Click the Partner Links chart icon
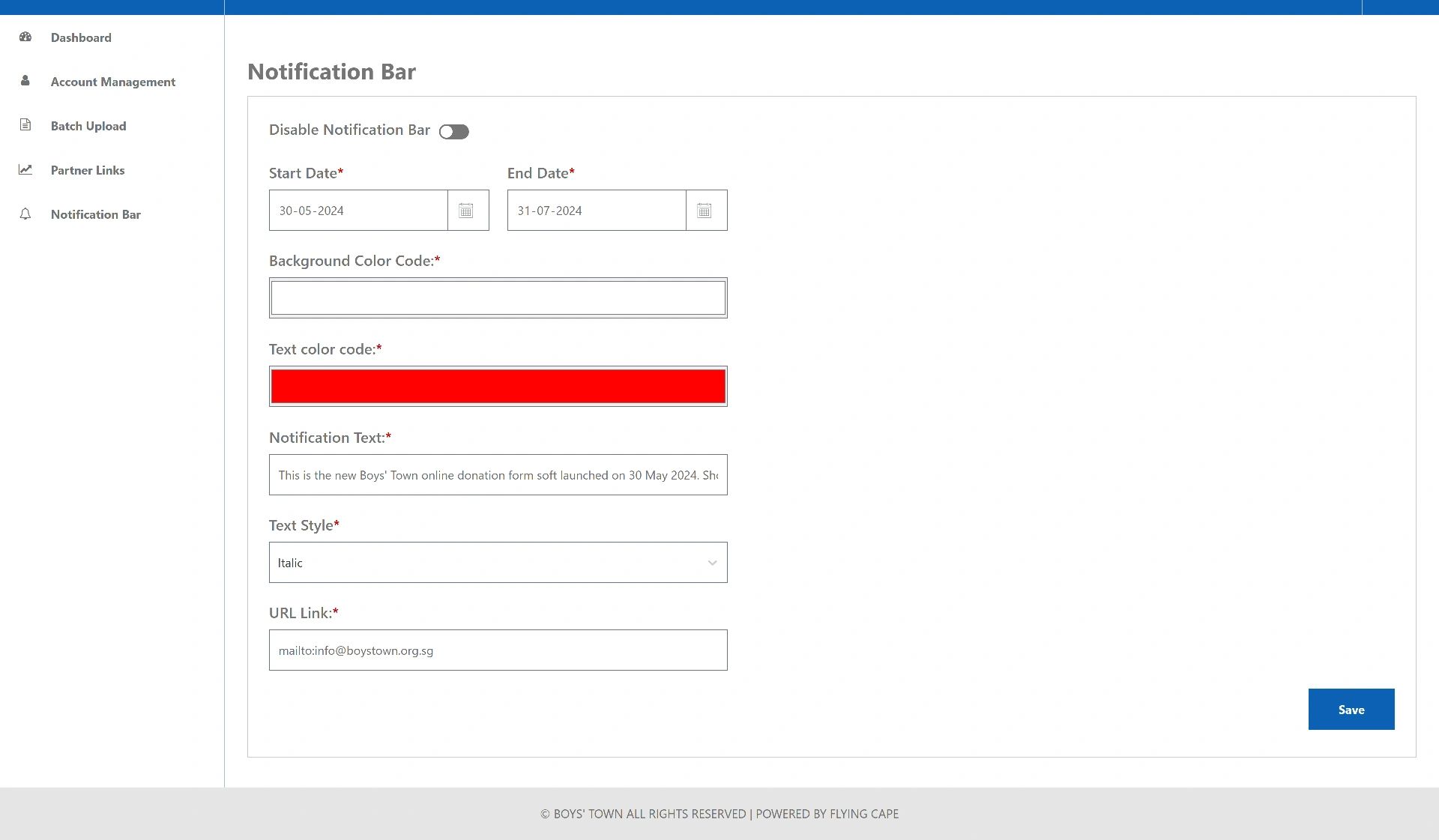This screenshot has height=840, width=1439. pos(25,169)
